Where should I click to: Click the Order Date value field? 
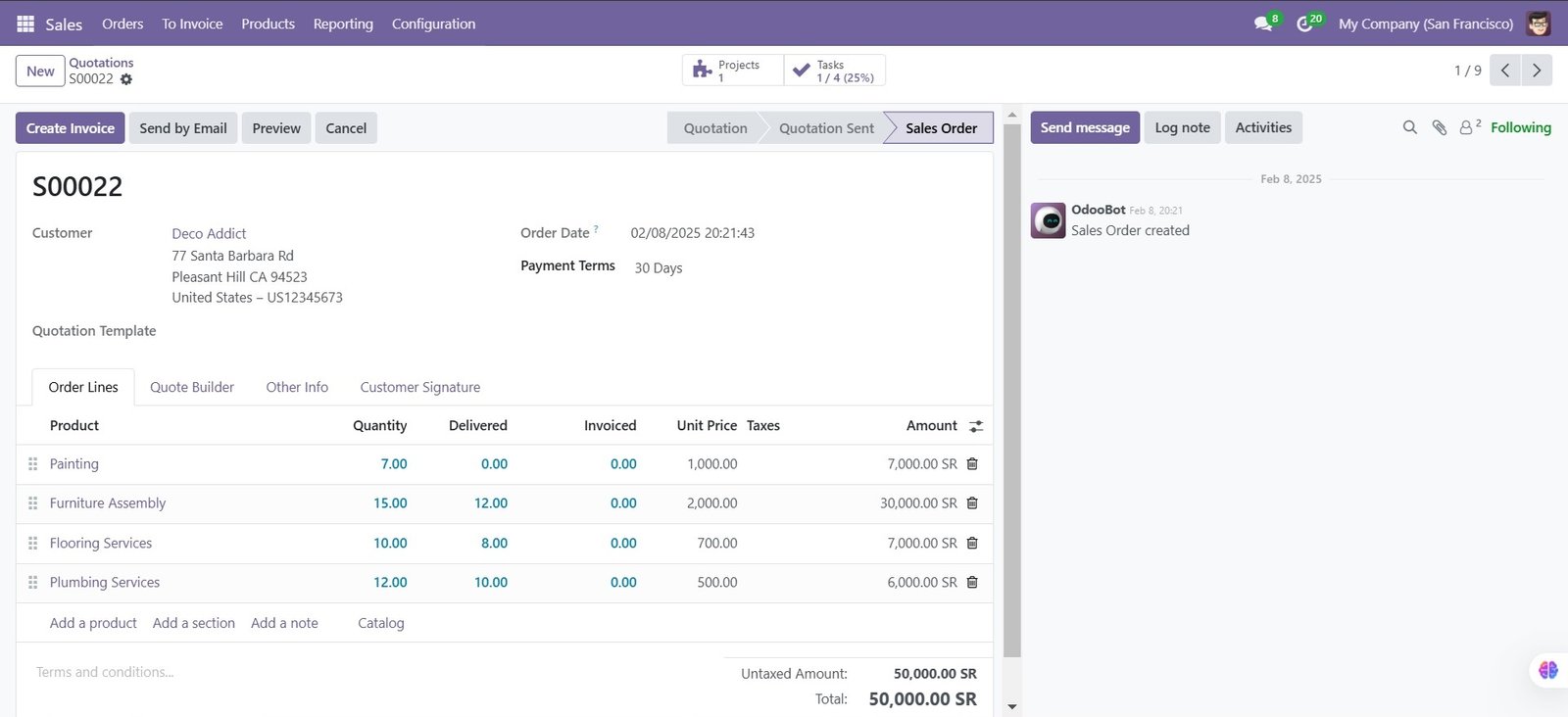693,233
